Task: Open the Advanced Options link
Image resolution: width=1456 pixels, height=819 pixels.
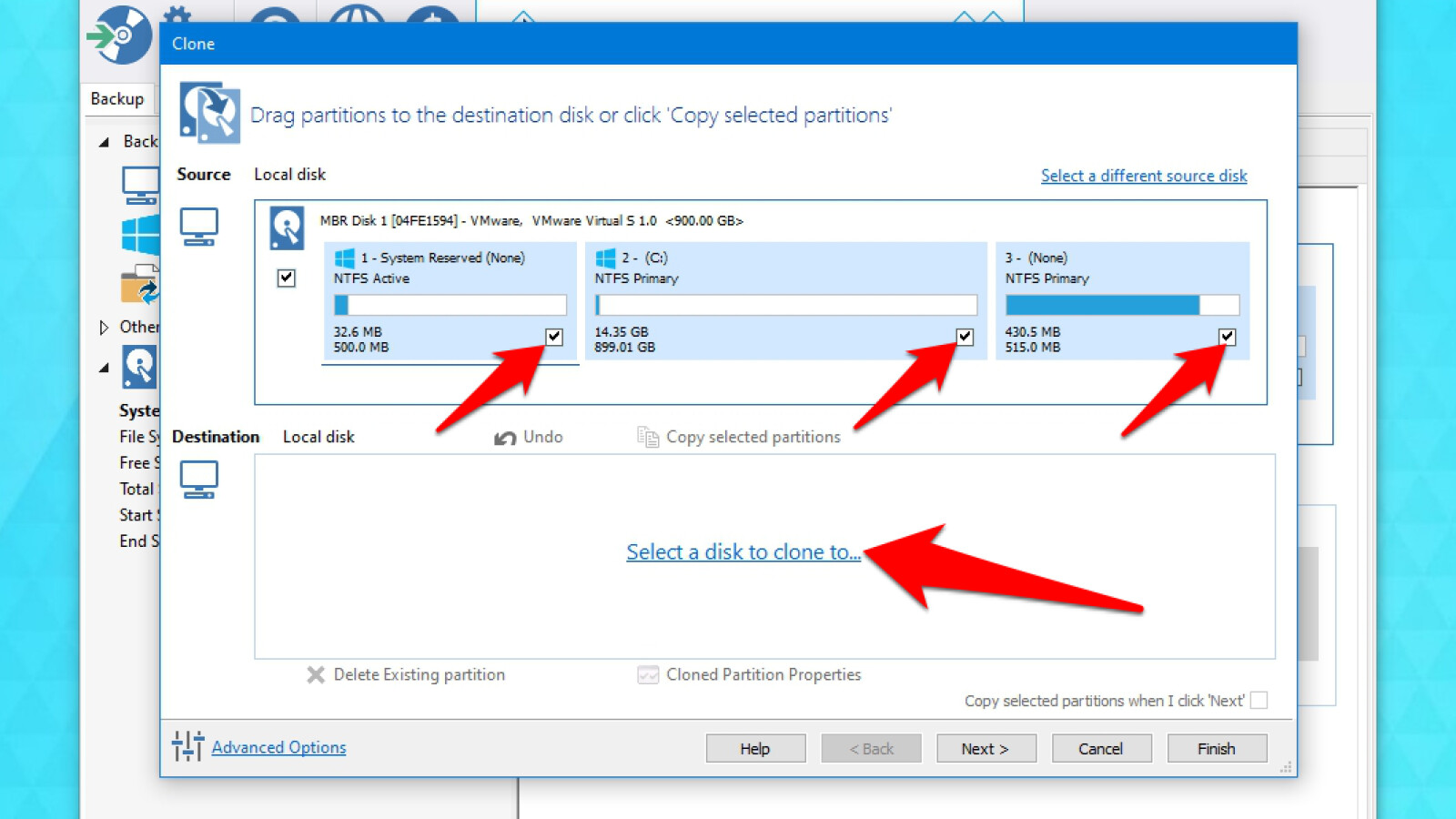Action: [x=278, y=747]
